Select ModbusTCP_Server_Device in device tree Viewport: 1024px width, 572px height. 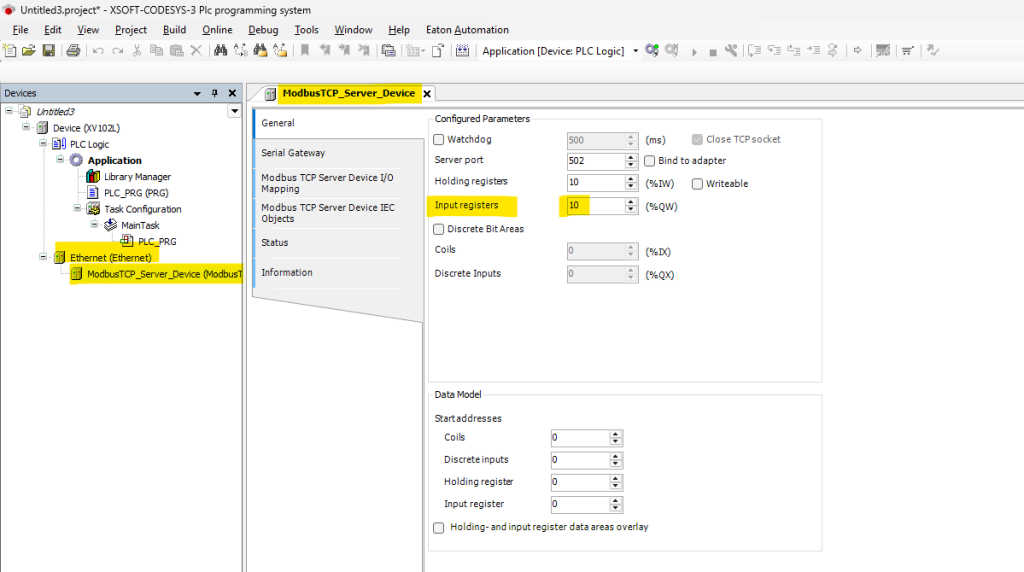click(x=164, y=274)
